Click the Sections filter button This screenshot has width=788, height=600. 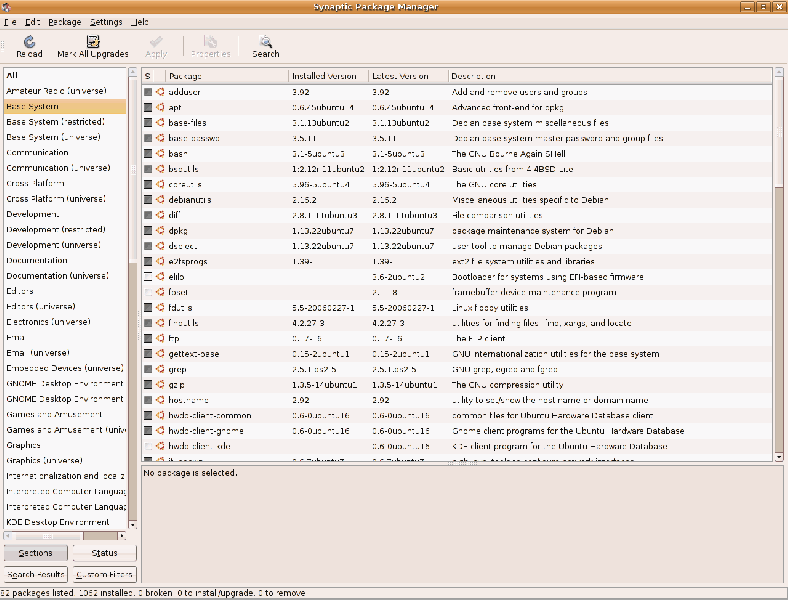[x=35, y=553]
